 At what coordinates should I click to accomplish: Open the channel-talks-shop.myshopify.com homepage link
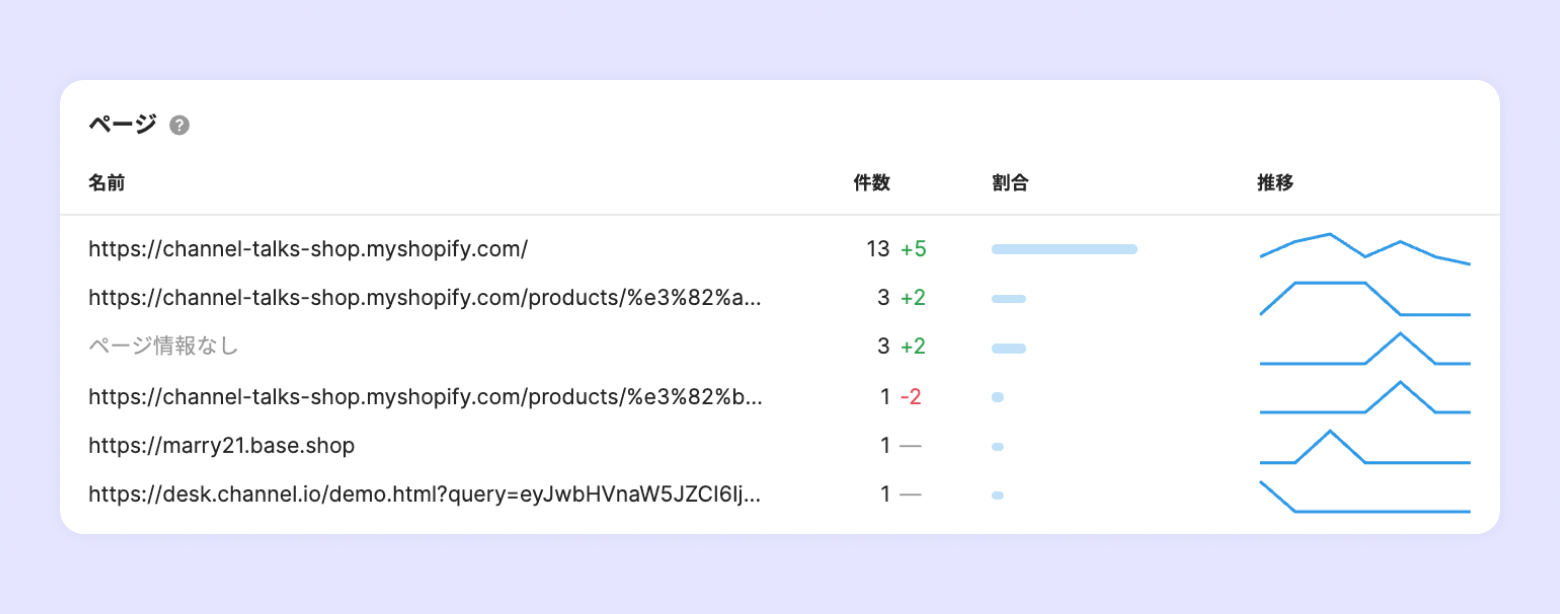point(308,249)
